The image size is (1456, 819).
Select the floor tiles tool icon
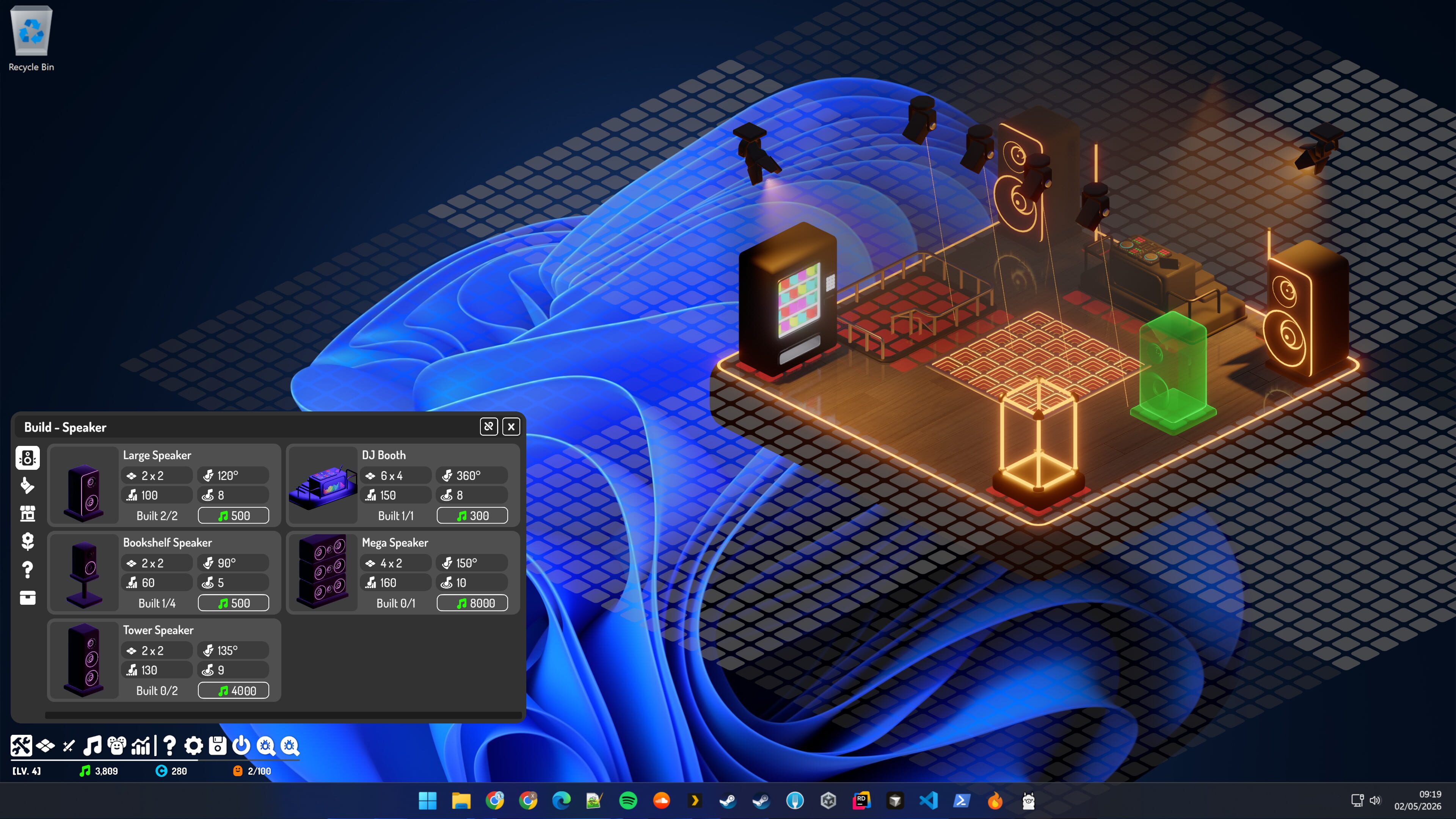45,746
